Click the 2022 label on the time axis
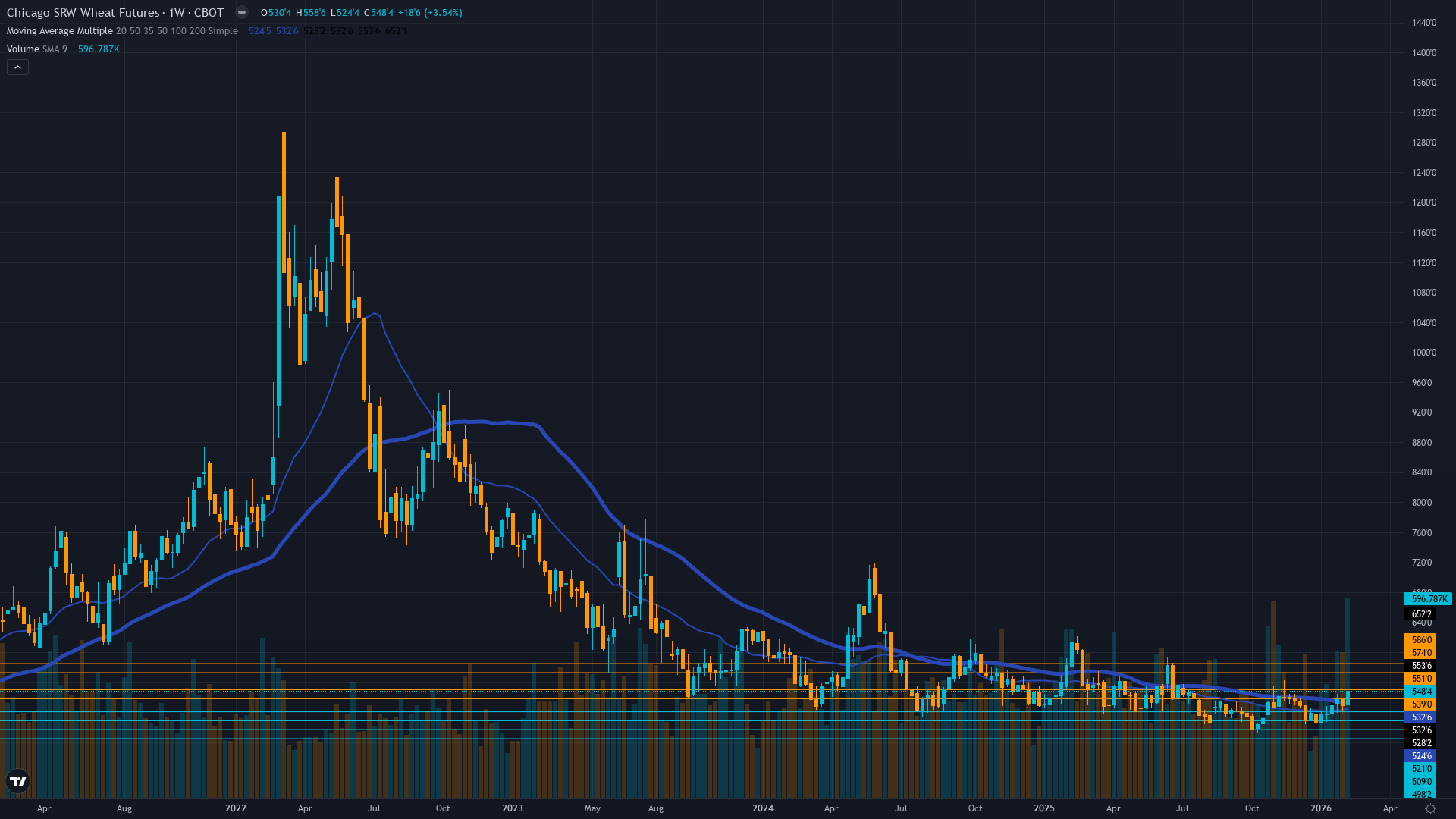 (x=236, y=808)
